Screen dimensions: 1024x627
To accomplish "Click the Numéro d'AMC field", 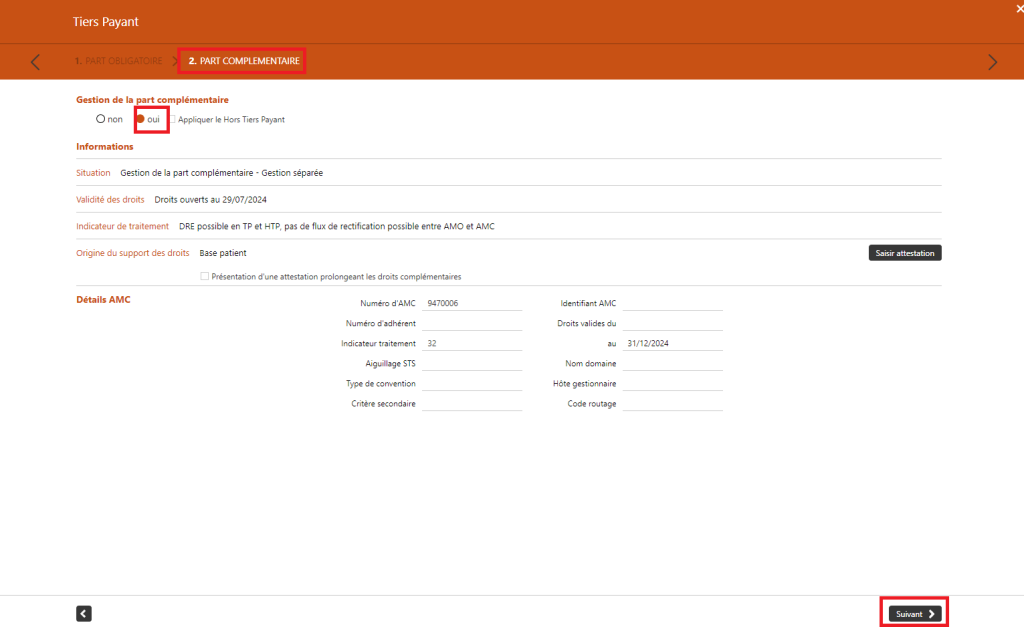I will (472, 302).
